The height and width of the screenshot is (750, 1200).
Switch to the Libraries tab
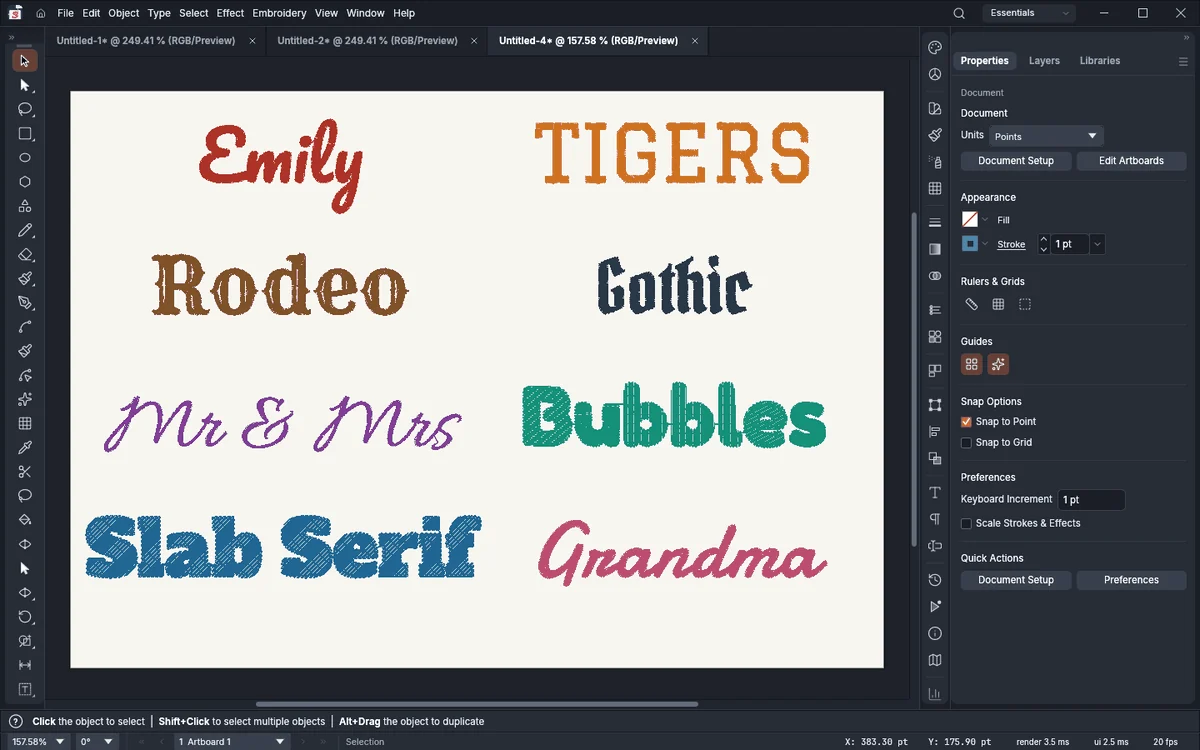(1100, 61)
